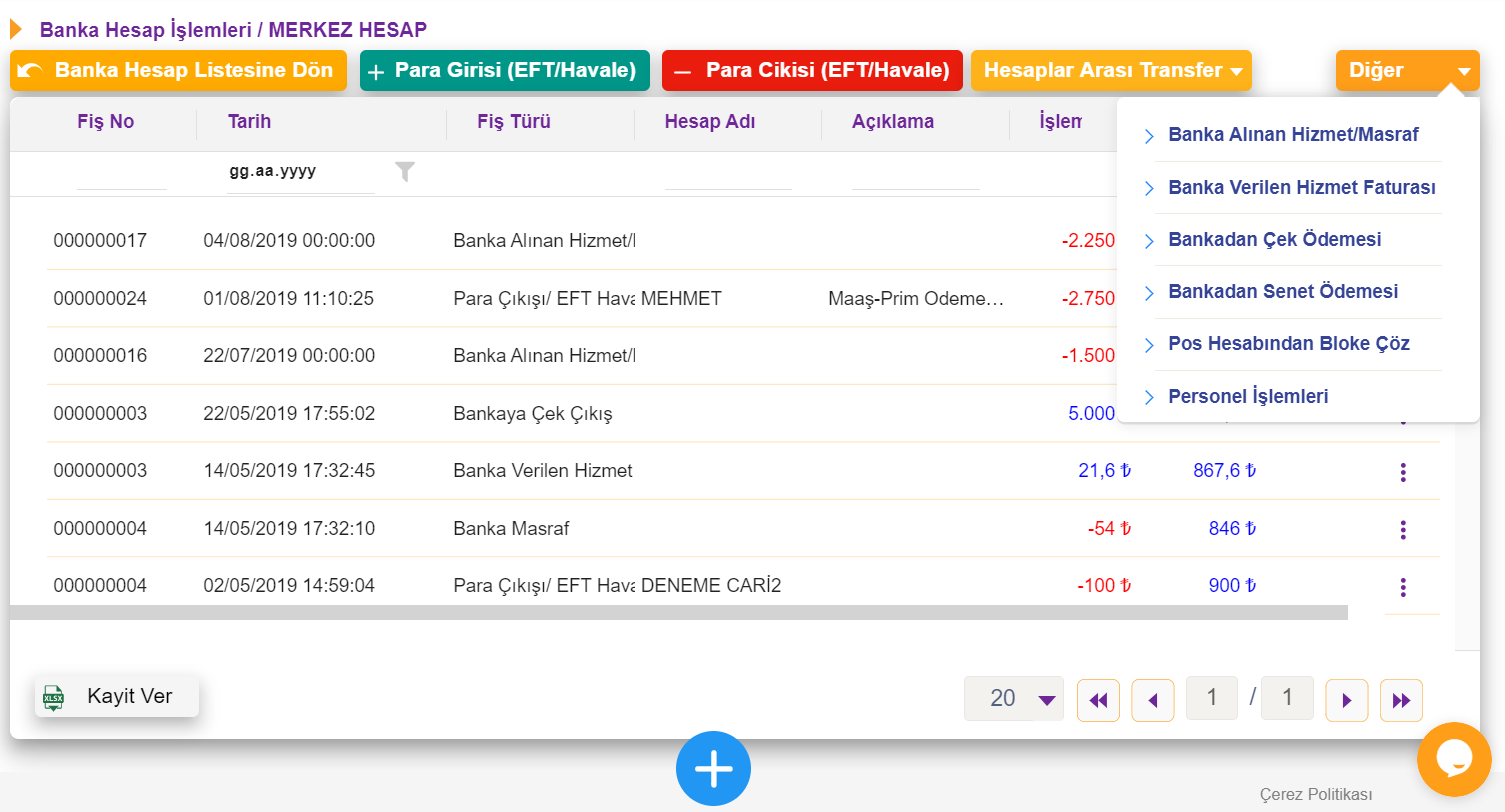Open three-dot menu for 867,6 ₺ row
This screenshot has height=812, width=1505.
(1403, 472)
